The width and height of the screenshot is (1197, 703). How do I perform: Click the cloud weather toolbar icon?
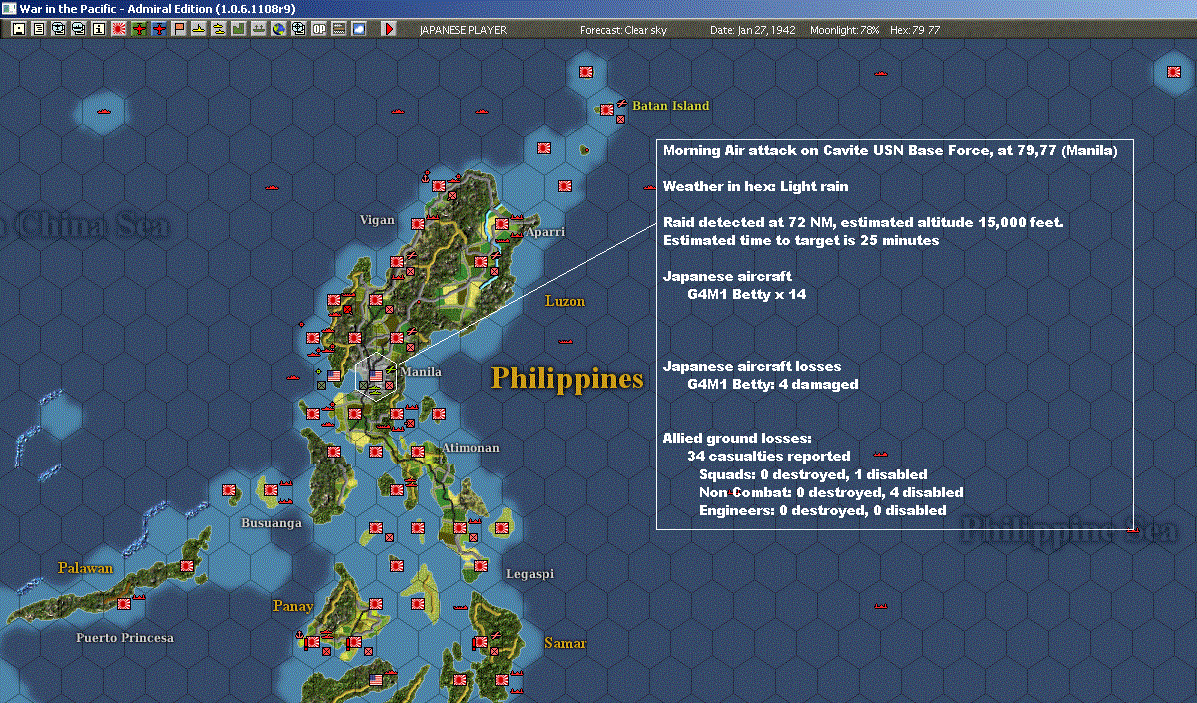tap(358, 29)
